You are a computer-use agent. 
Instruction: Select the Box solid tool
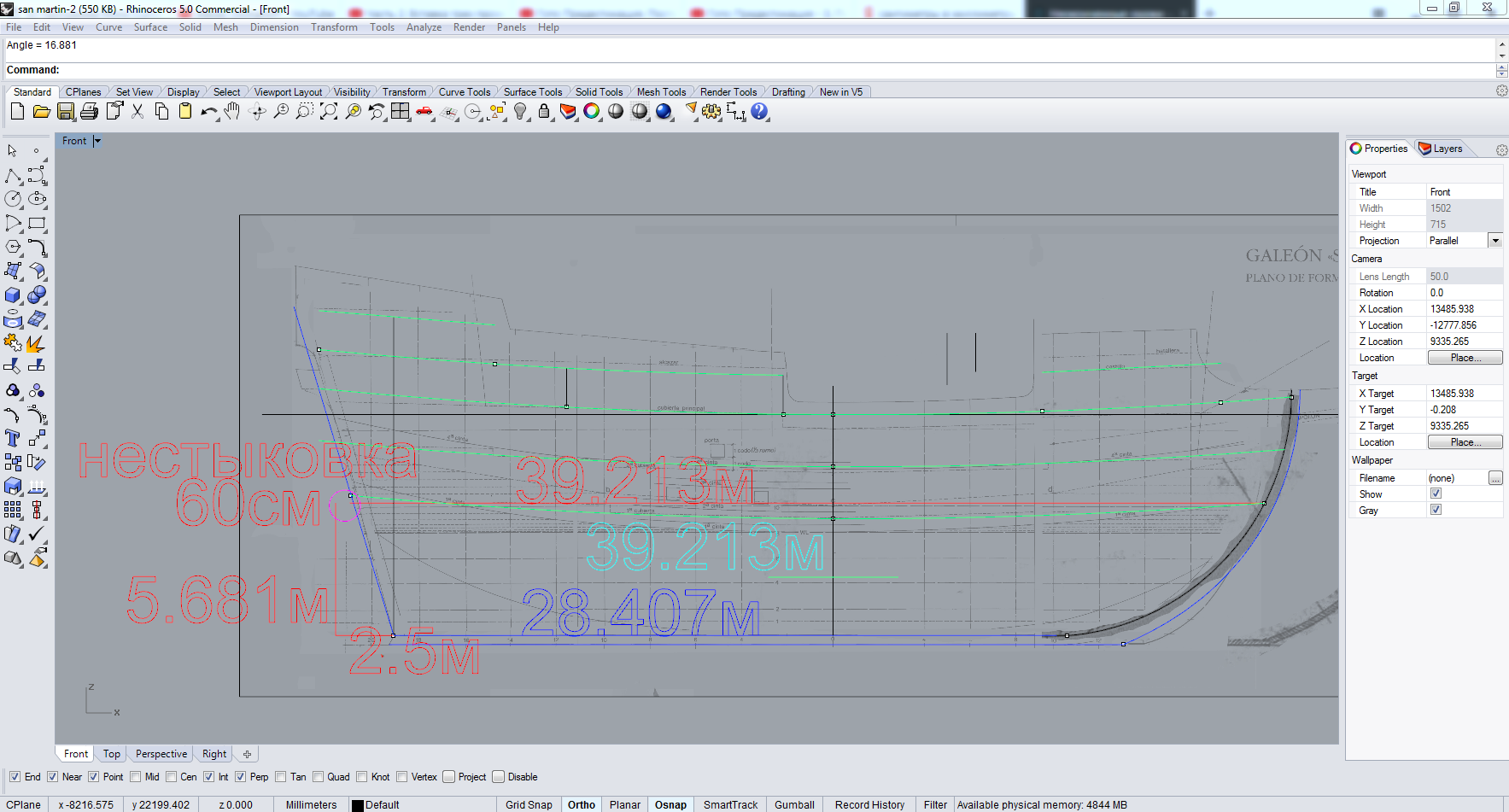[x=13, y=295]
